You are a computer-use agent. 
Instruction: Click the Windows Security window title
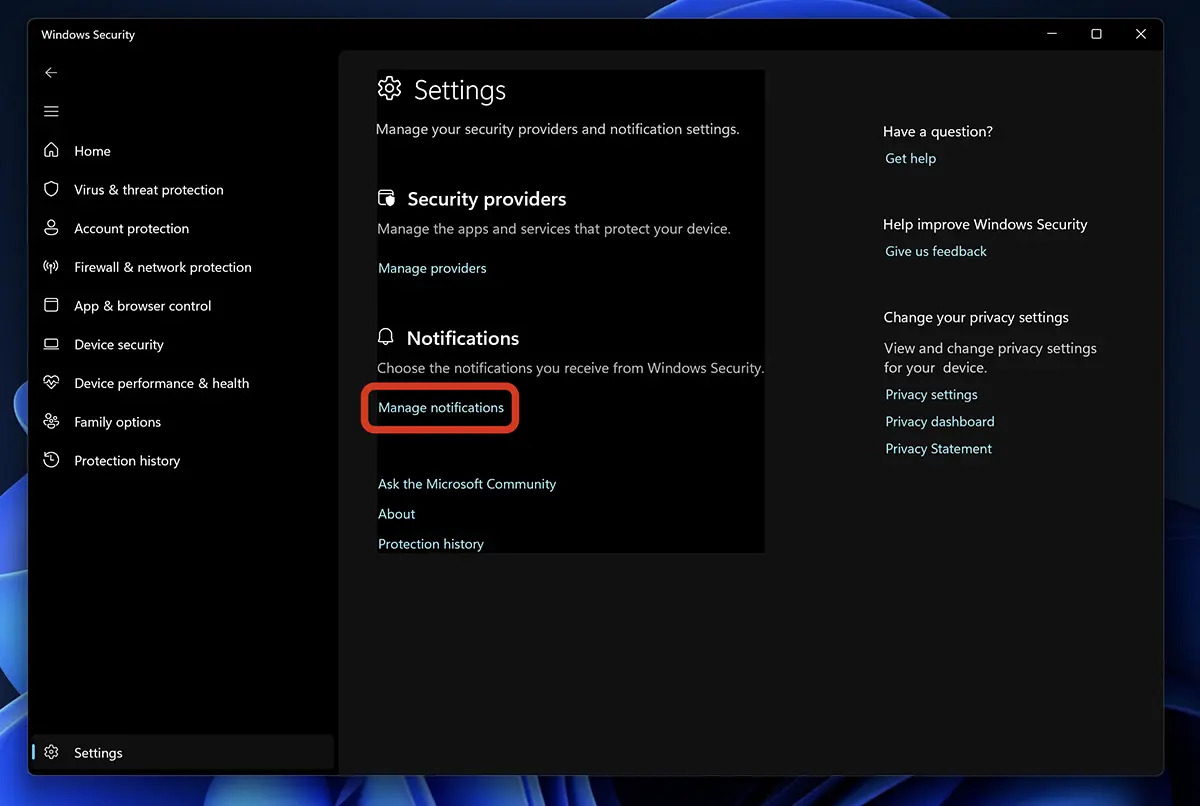tap(88, 35)
